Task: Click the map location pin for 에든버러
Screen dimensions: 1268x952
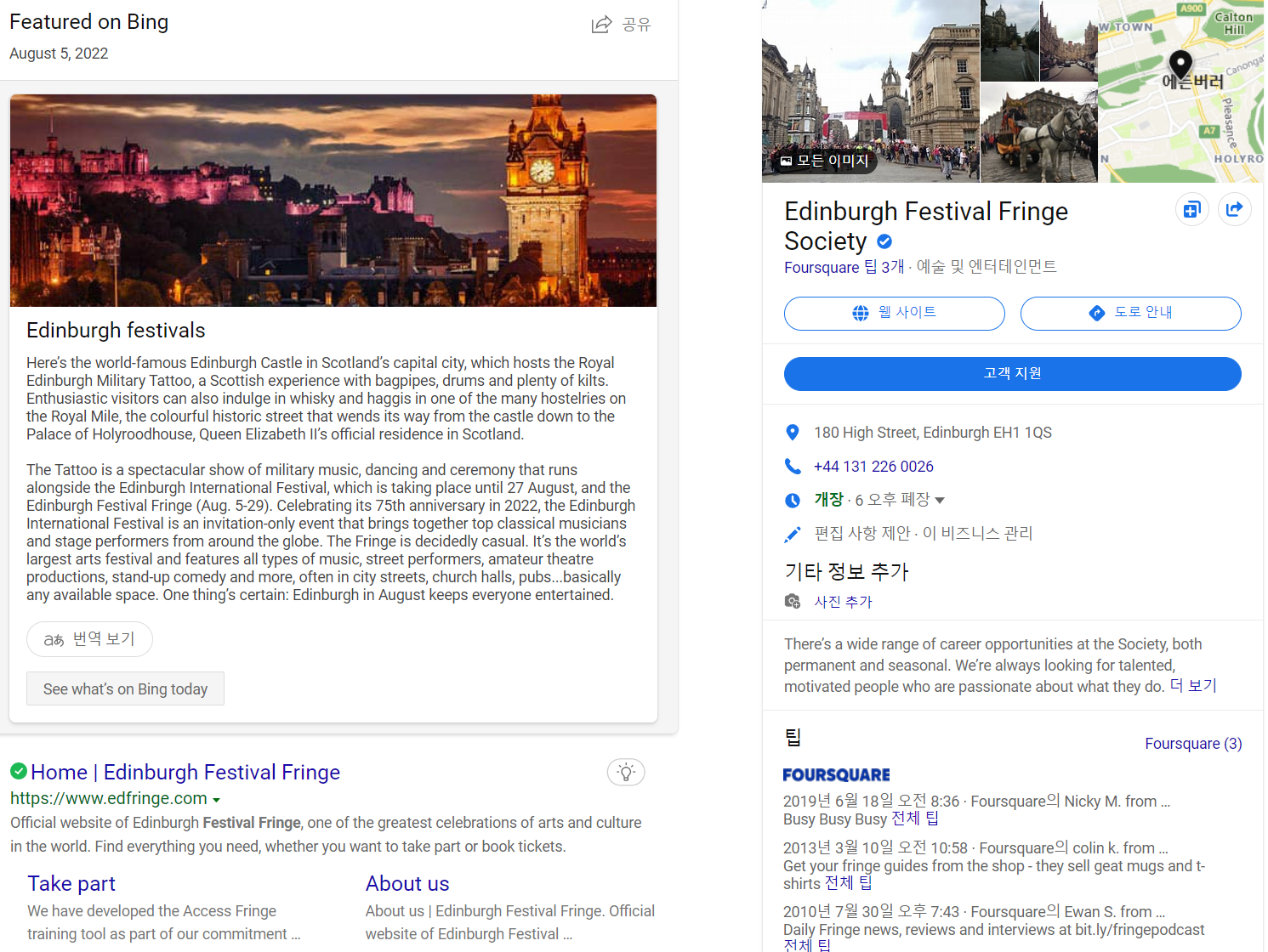Action: [x=1180, y=65]
